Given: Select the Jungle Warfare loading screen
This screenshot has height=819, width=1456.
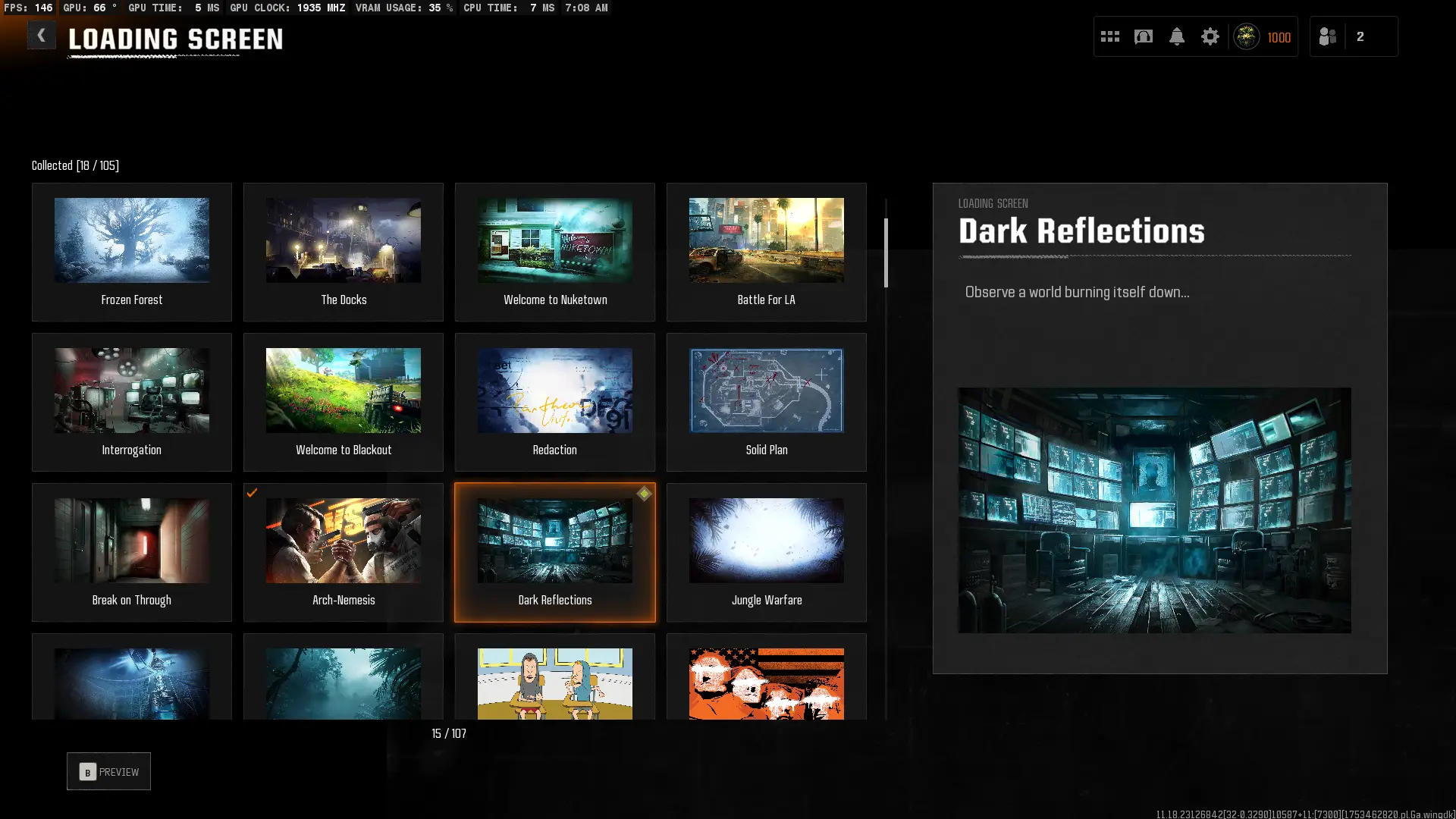Looking at the screenshot, I should [x=766, y=552].
